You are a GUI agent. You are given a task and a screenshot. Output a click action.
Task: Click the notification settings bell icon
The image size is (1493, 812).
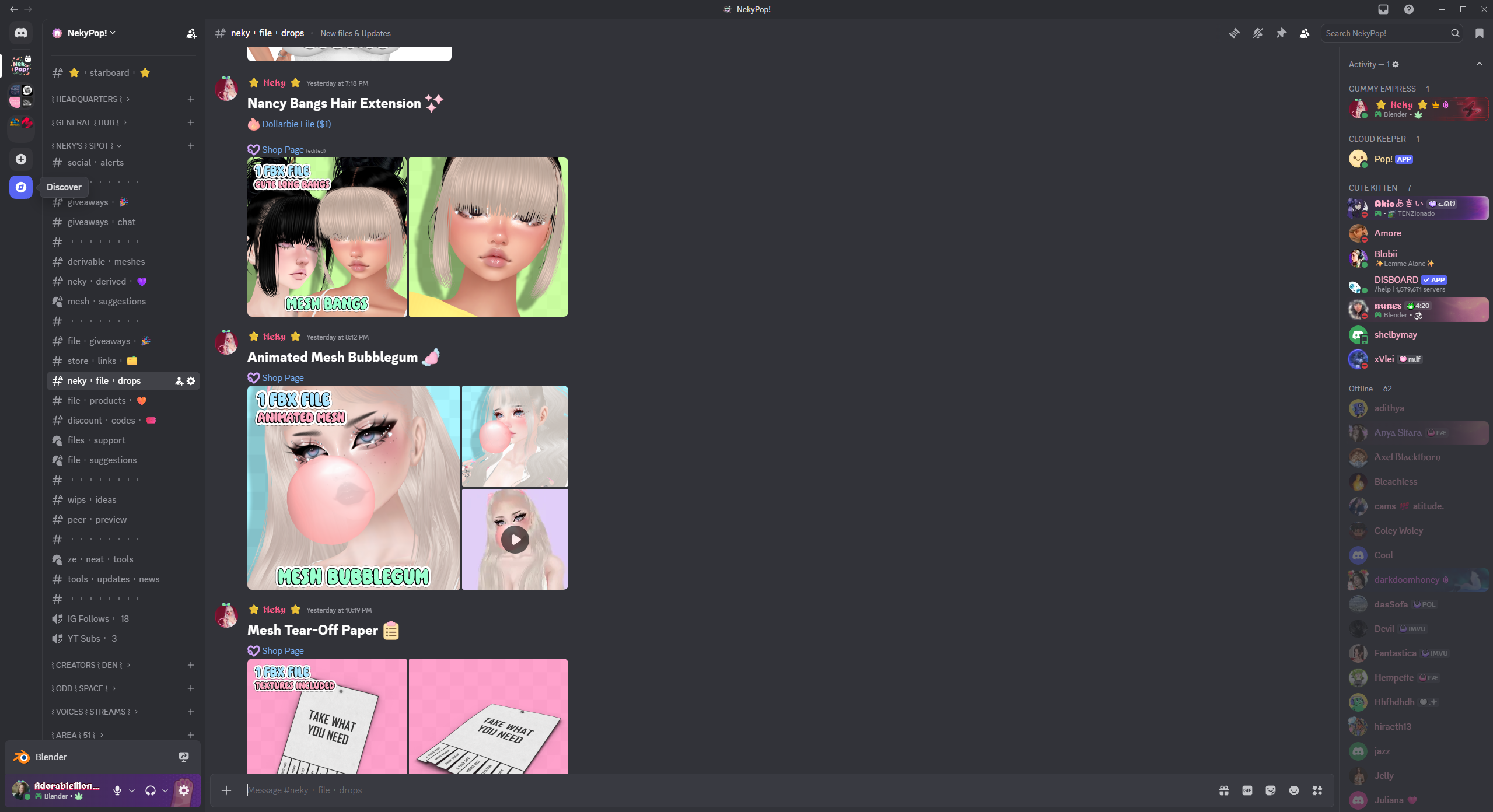(1257, 33)
